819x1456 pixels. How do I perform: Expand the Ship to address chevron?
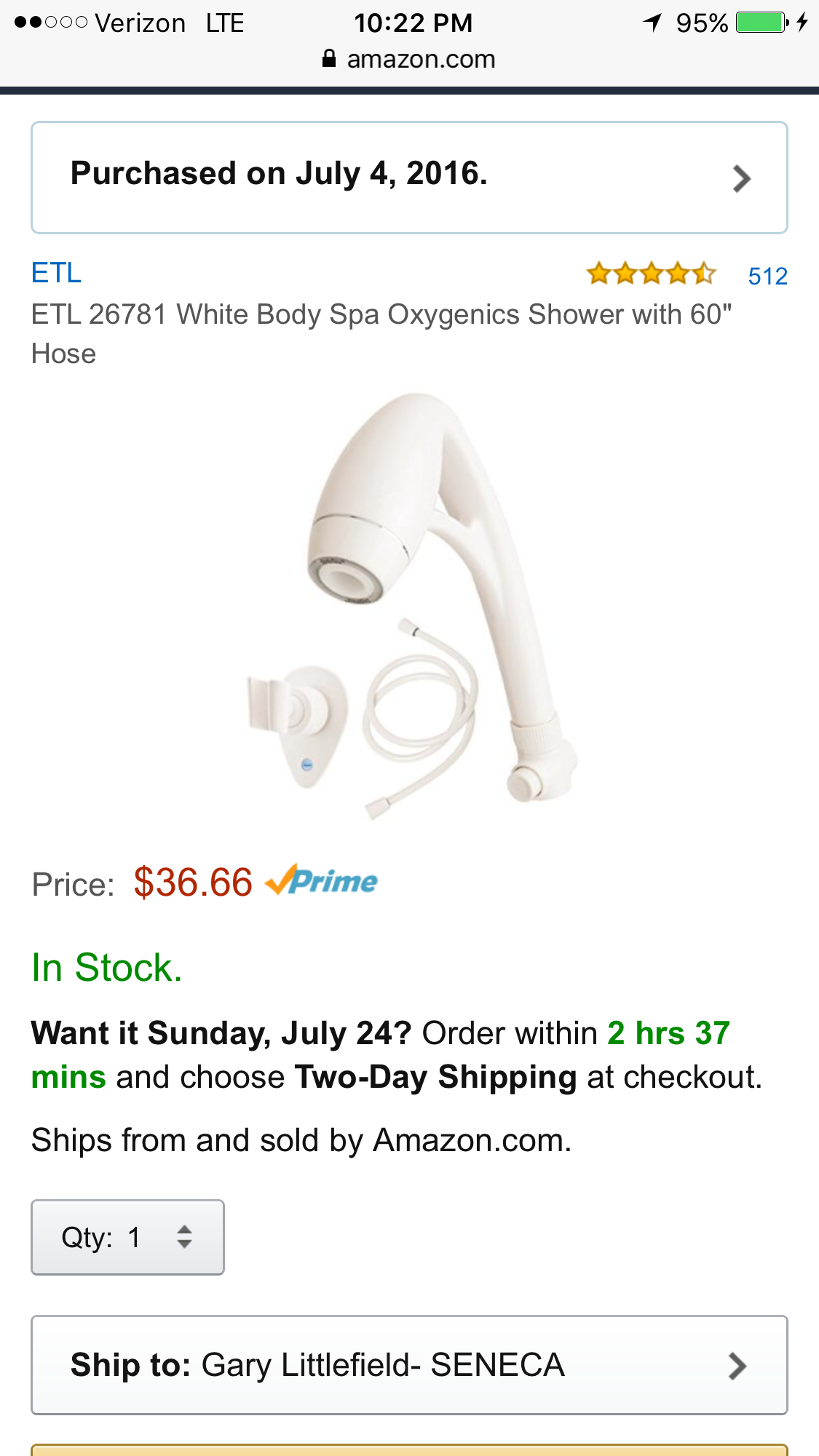(x=737, y=1366)
